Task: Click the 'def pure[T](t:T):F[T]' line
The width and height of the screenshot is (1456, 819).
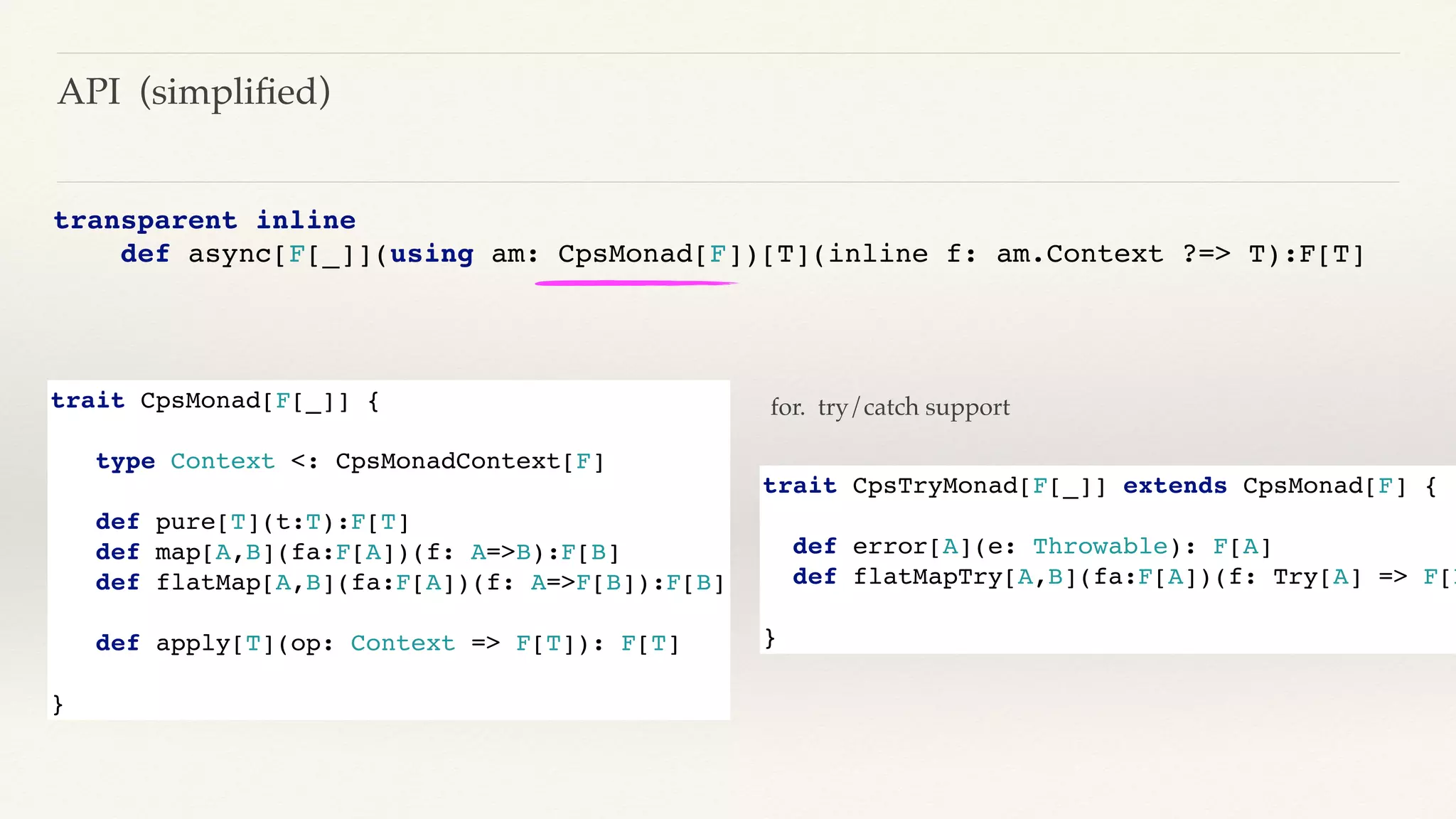Action: [252, 523]
